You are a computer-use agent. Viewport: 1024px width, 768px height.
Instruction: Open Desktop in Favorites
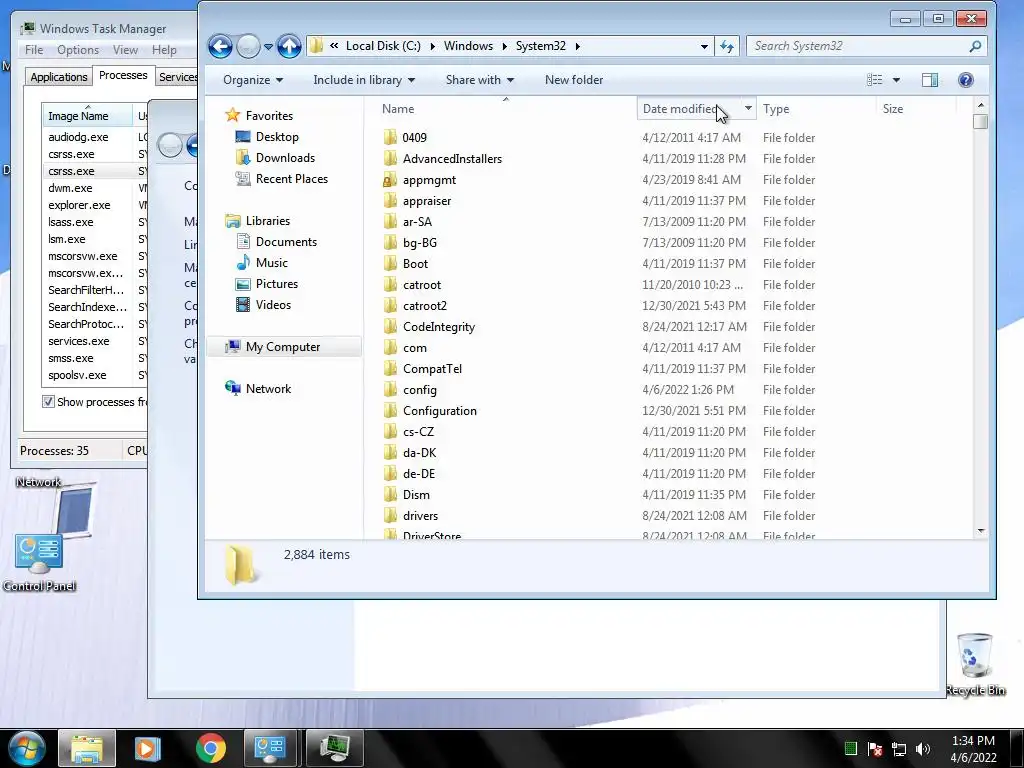(277, 136)
